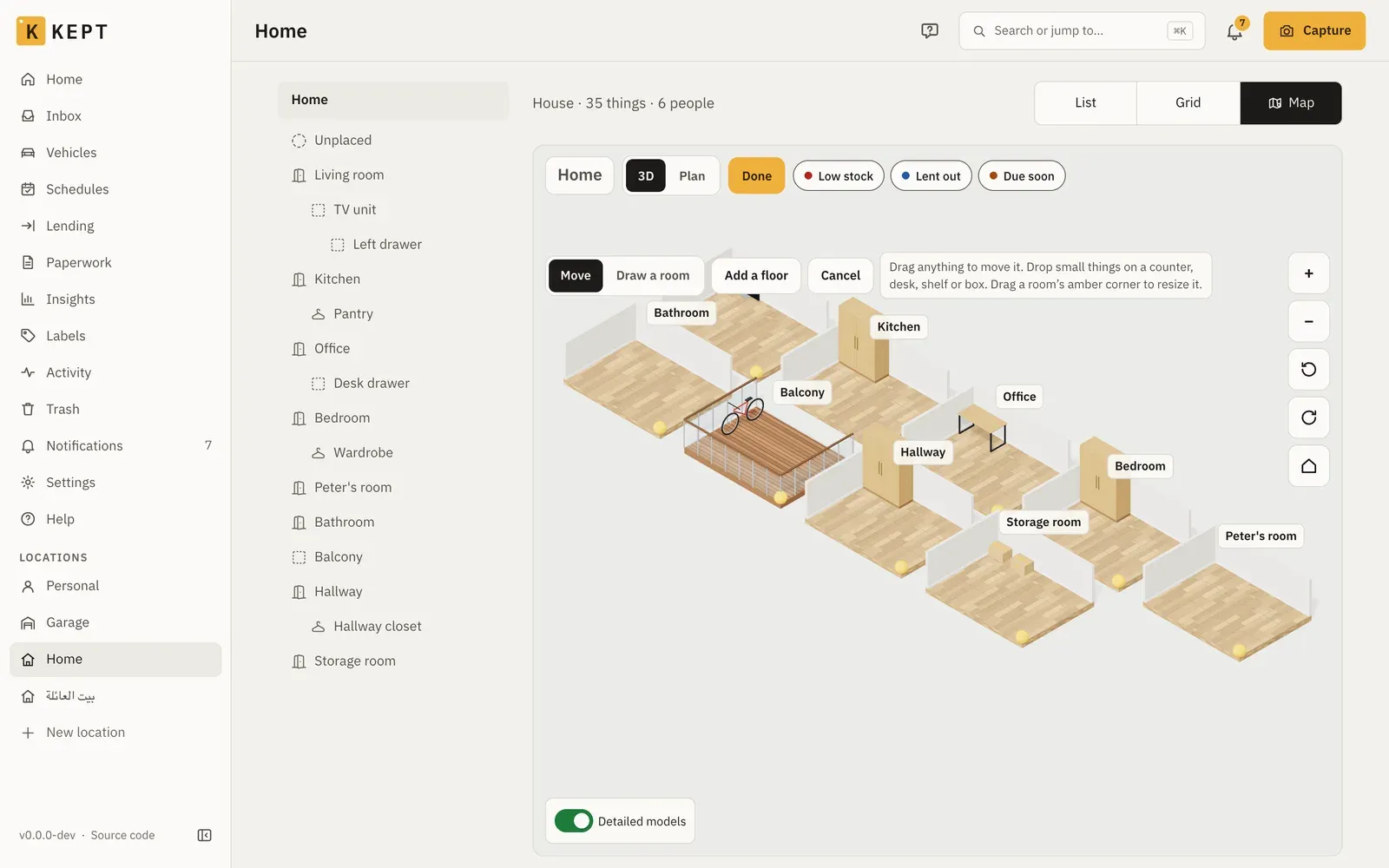Collapse the sidebar panel icon
This screenshot has width=1389, height=868.
(205, 835)
